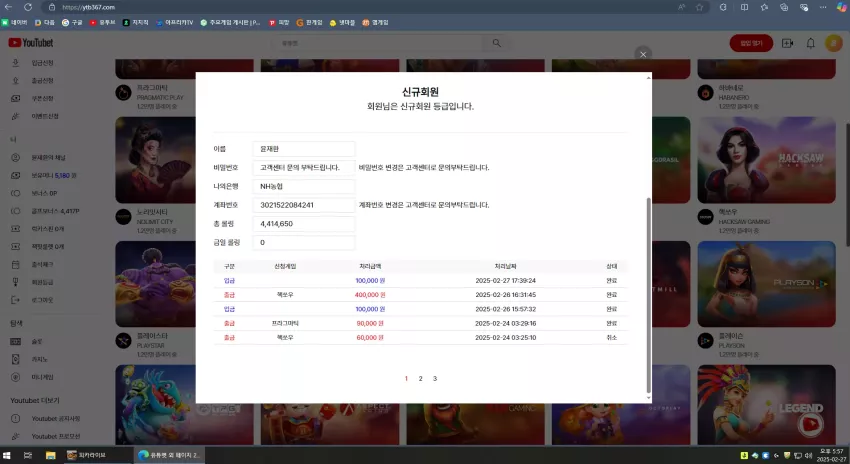The width and height of the screenshot is (850, 464).
Task: Click the YouTubet logo
Action: click(x=31, y=42)
